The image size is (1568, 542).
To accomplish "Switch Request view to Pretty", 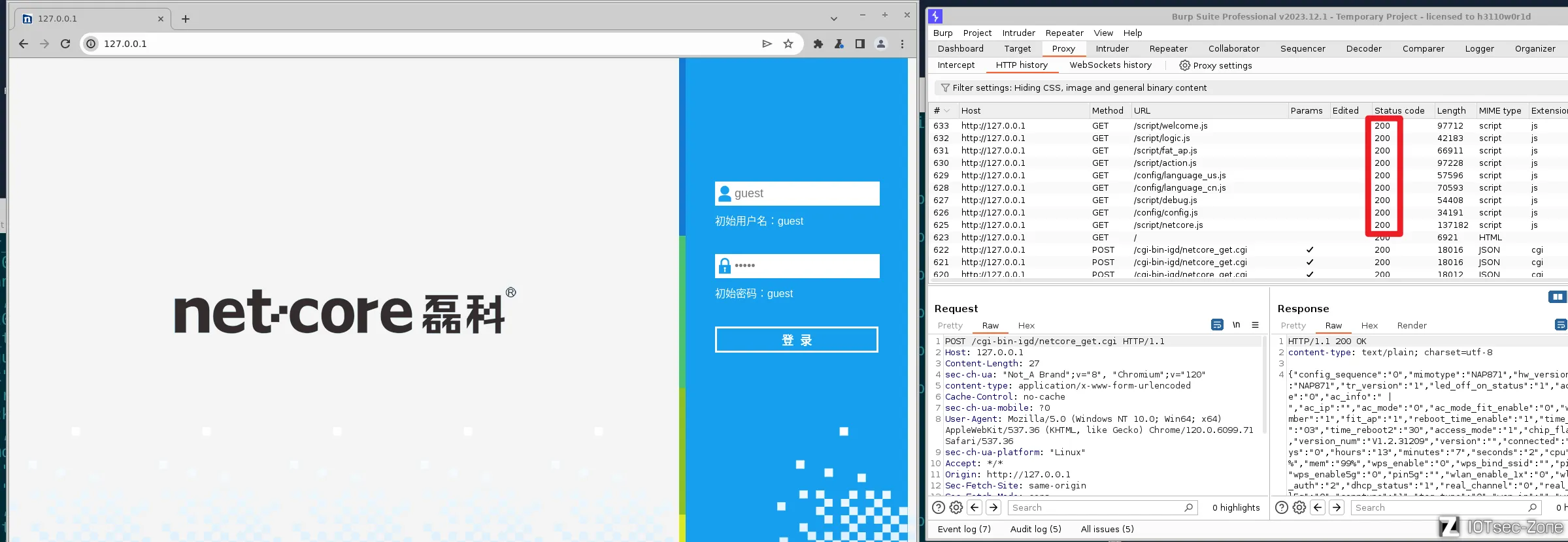I will (950, 325).
